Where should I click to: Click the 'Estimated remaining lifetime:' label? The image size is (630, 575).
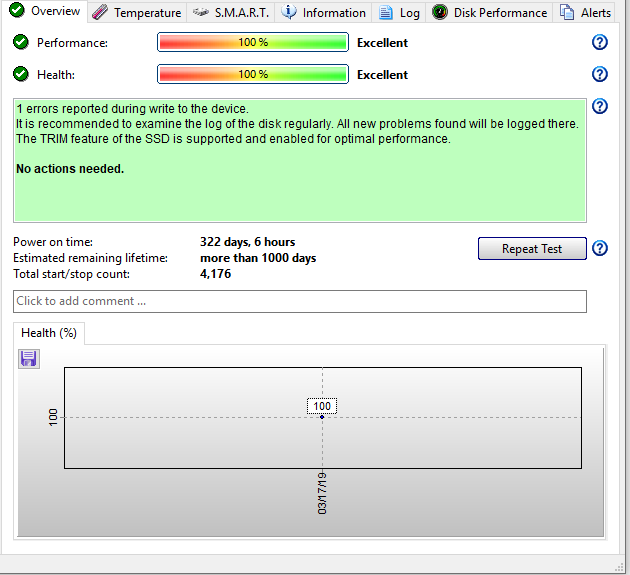point(90,258)
